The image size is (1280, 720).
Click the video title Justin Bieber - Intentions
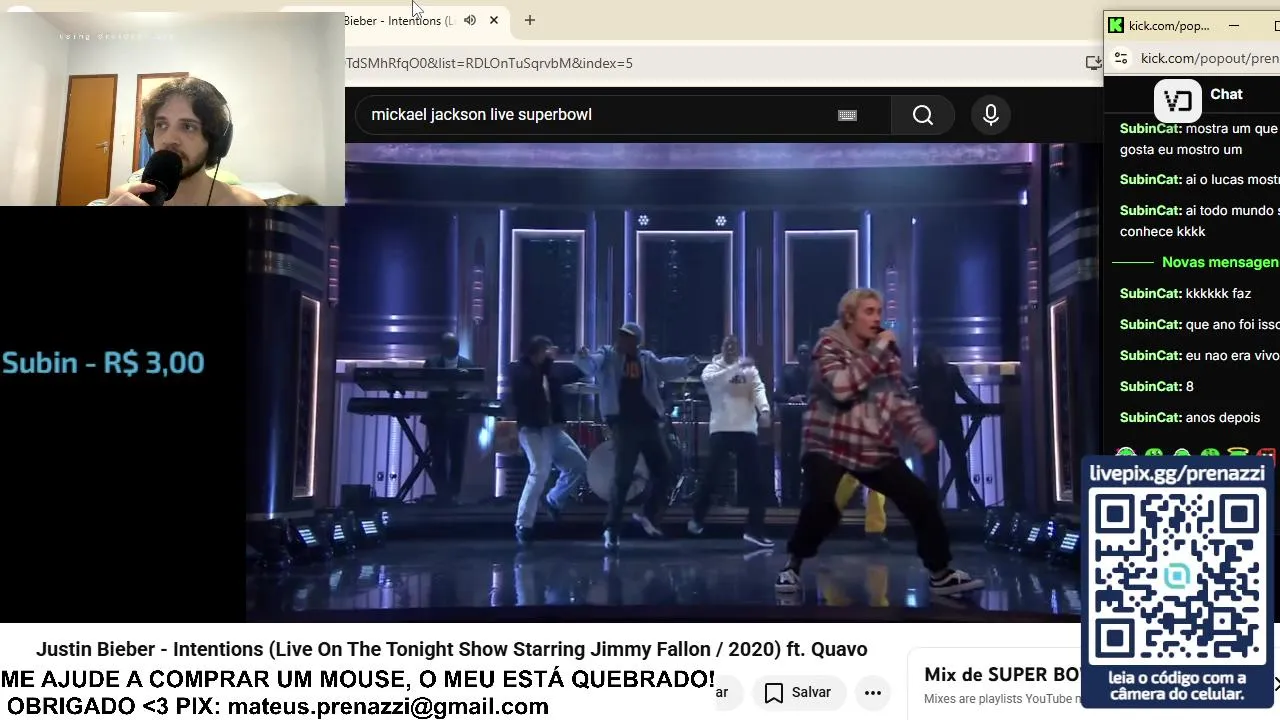[x=452, y=650]
